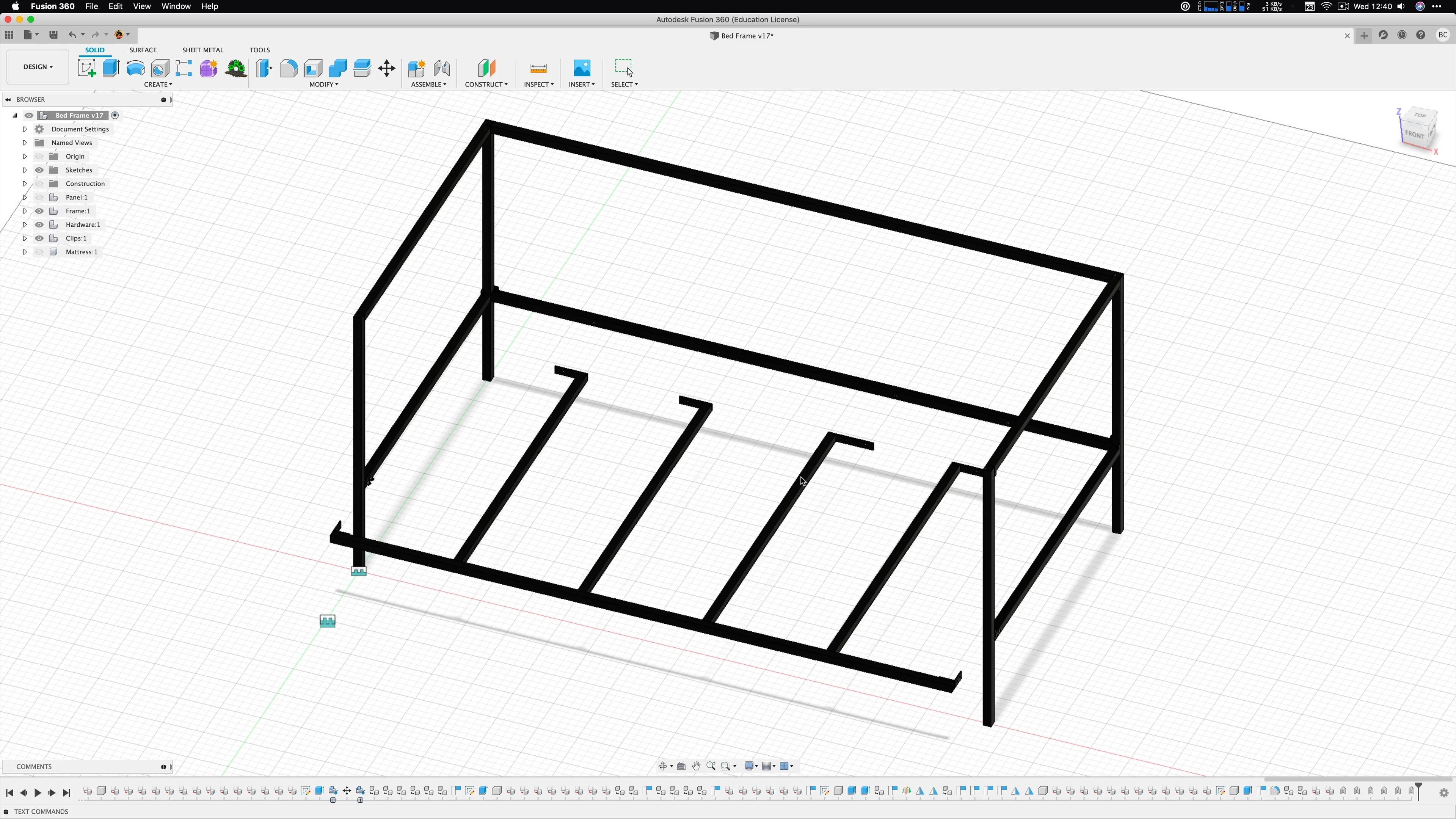
Task: Click the Fillet tool in Modify
Action: pyautogui.click(x=288, y=68)
